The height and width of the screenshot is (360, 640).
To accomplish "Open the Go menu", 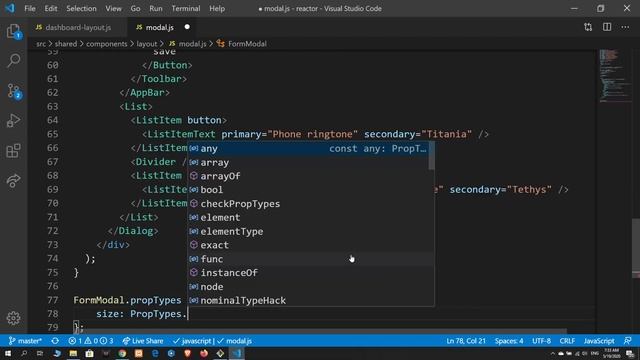I will pyautogui.click(x=135, y=8).
